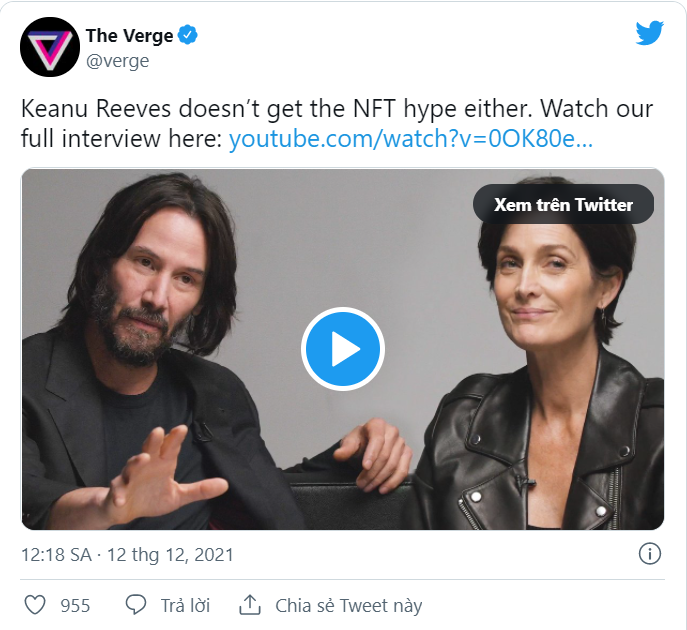Open the youtube.com/watch link
The width and height of the screenshot is (687, 630).
pyautogui.click(x=410, y=138)
